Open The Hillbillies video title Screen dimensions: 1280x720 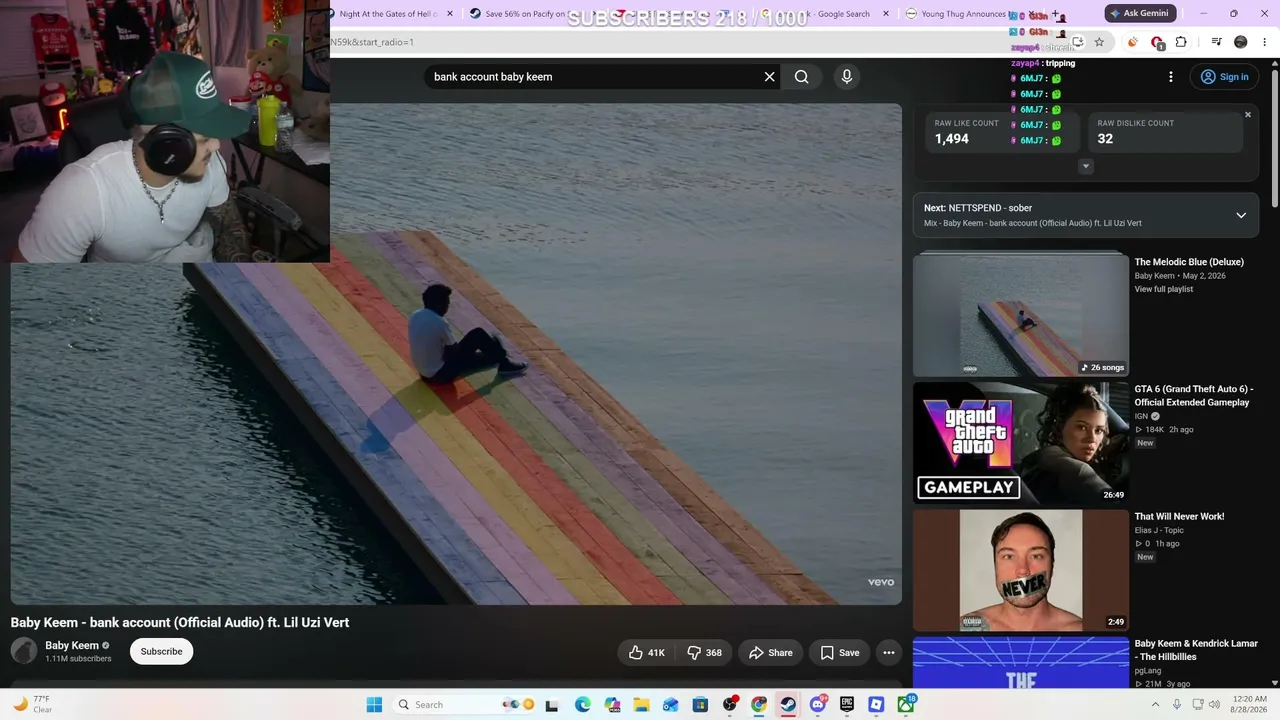[x=1196, y=650]
